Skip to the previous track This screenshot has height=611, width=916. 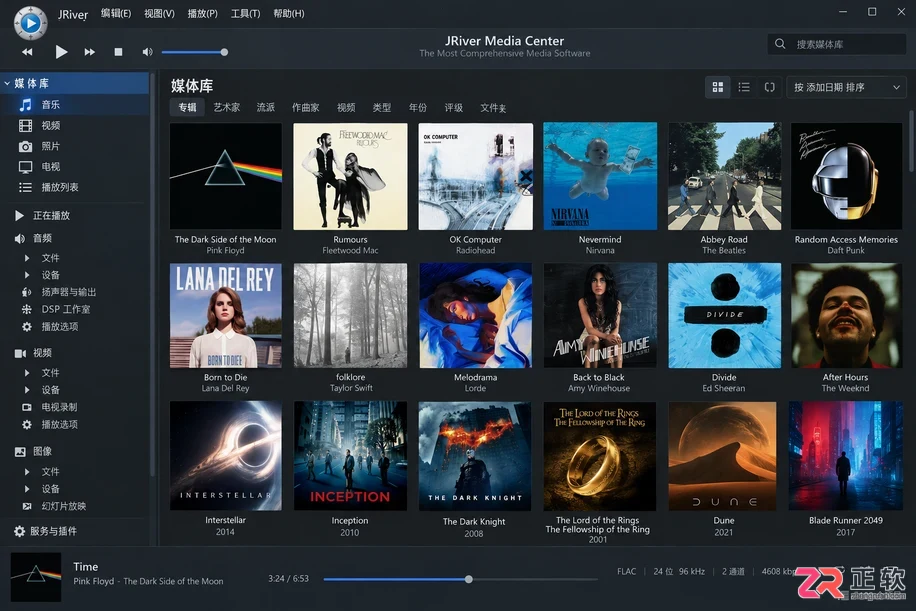point(27,52)
